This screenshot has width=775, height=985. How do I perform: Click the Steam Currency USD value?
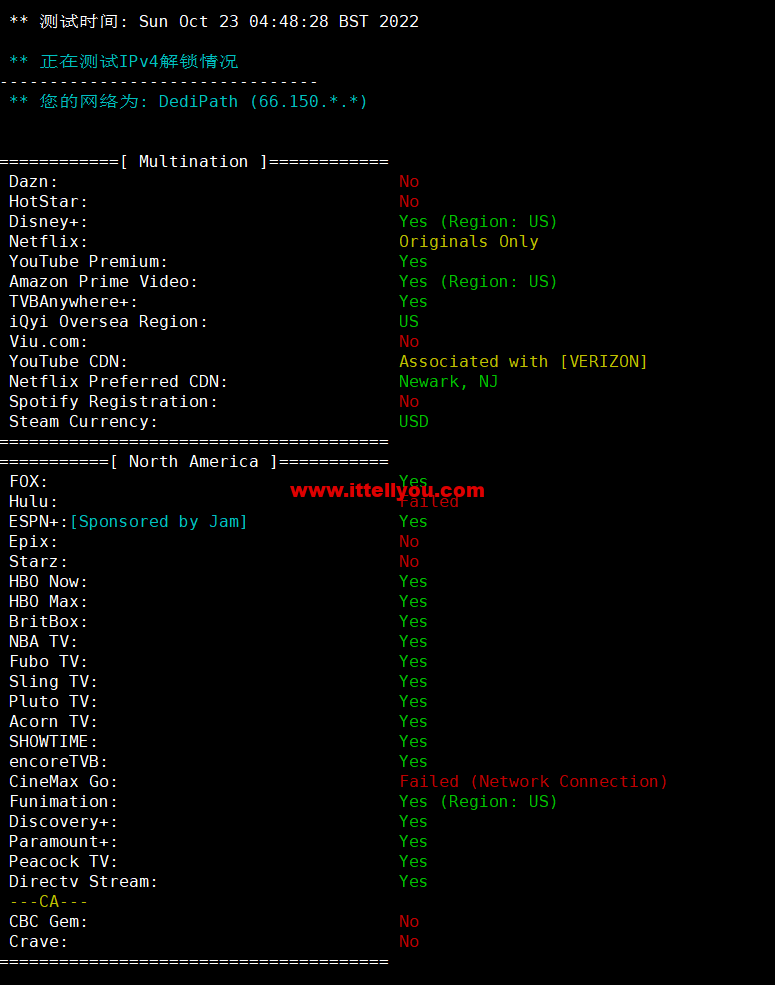tap(414, 422)
